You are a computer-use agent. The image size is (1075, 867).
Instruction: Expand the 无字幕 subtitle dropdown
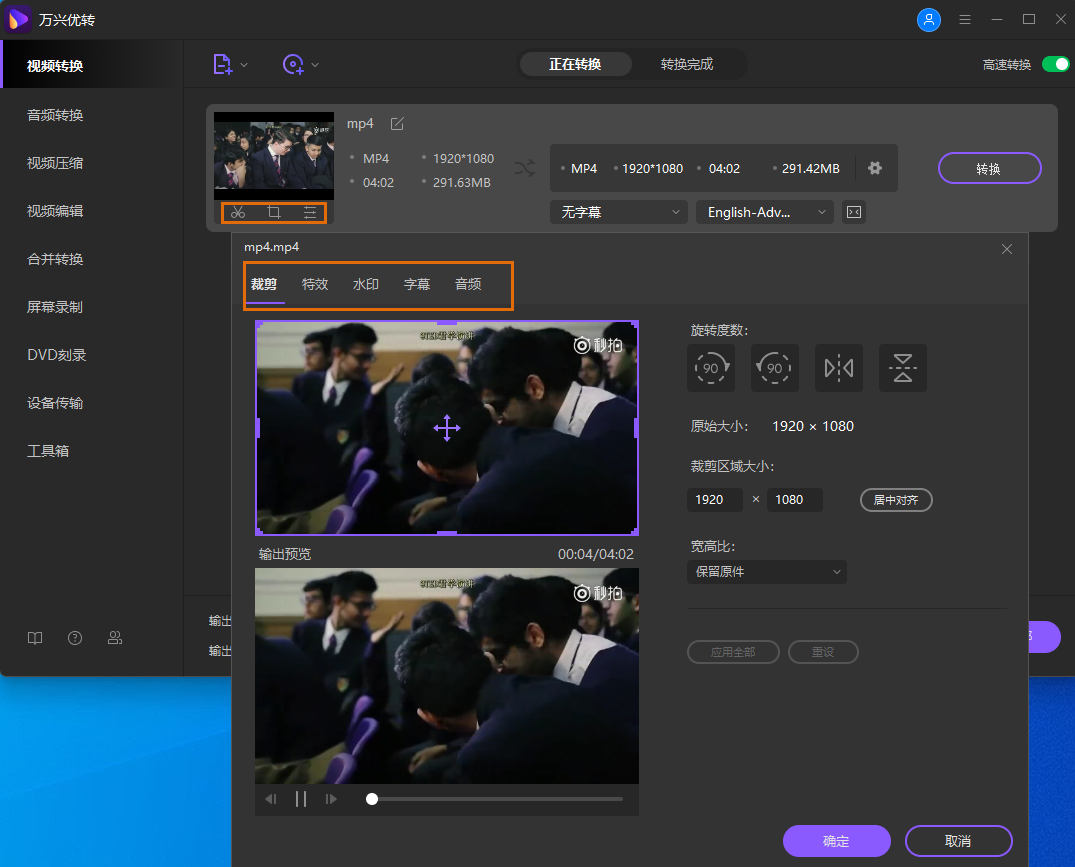618,212
